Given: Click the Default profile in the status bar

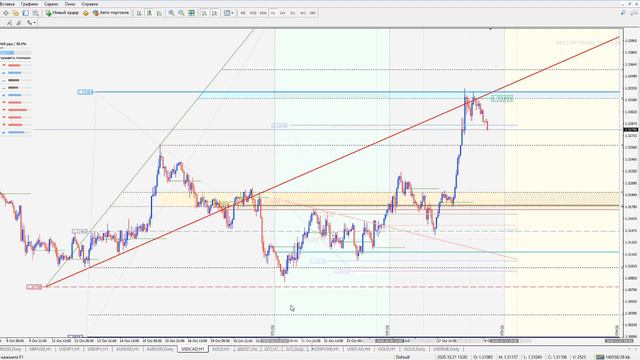Looking at the screenshot, I should point(403,357).
